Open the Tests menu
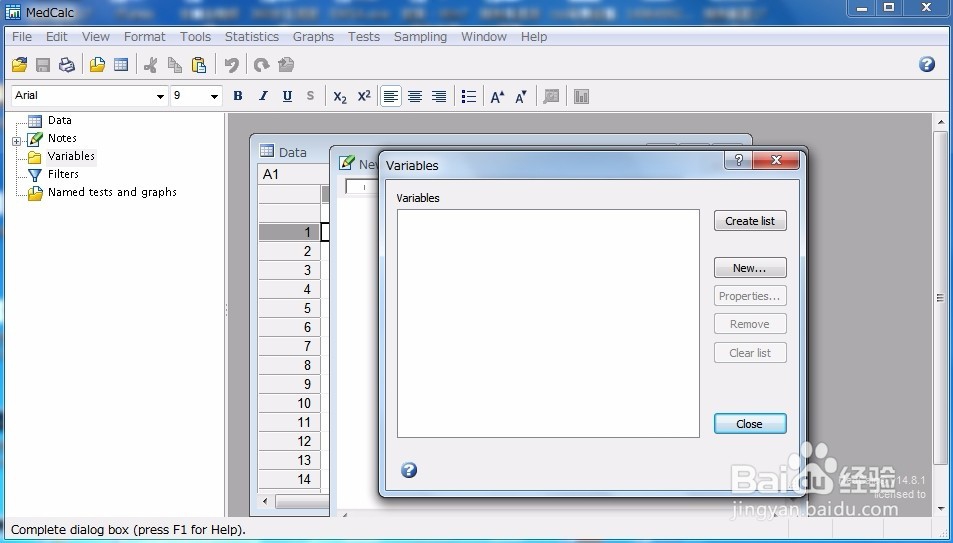The height and width of the screenshot is (543, 953). pos(363,36)
